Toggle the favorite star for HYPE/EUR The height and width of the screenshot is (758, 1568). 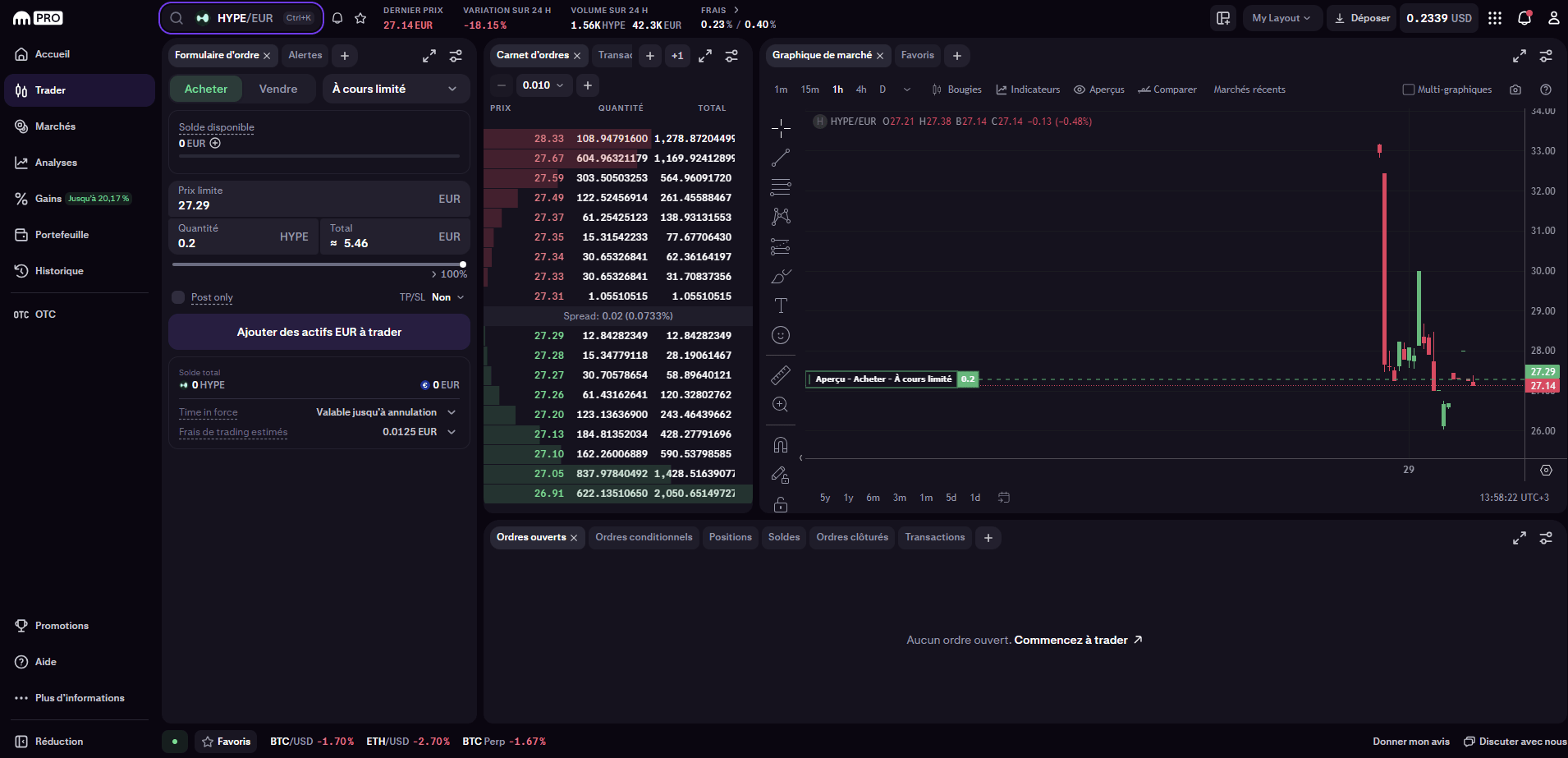point(361,17)
